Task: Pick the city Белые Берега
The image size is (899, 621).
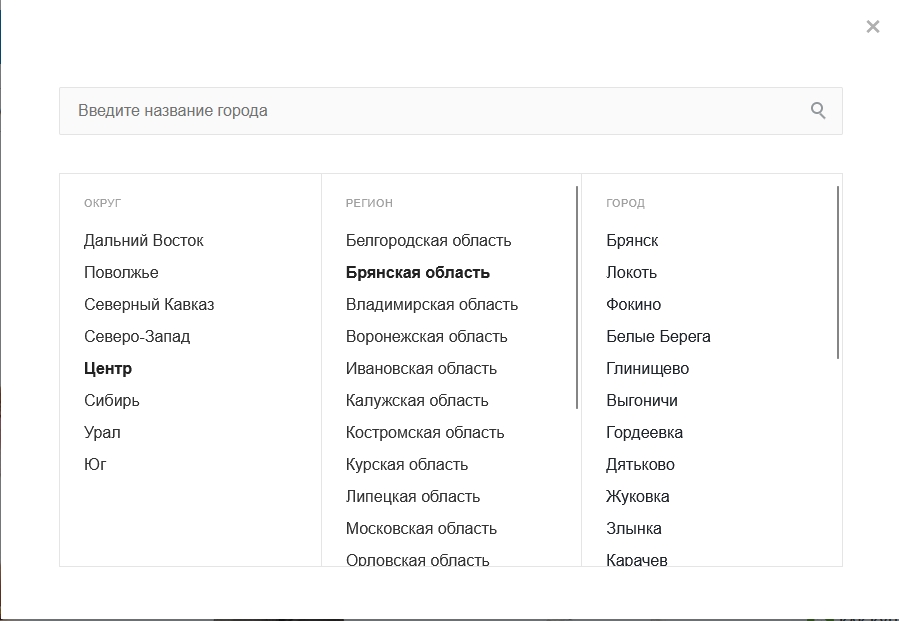Action: coord(658,337)
